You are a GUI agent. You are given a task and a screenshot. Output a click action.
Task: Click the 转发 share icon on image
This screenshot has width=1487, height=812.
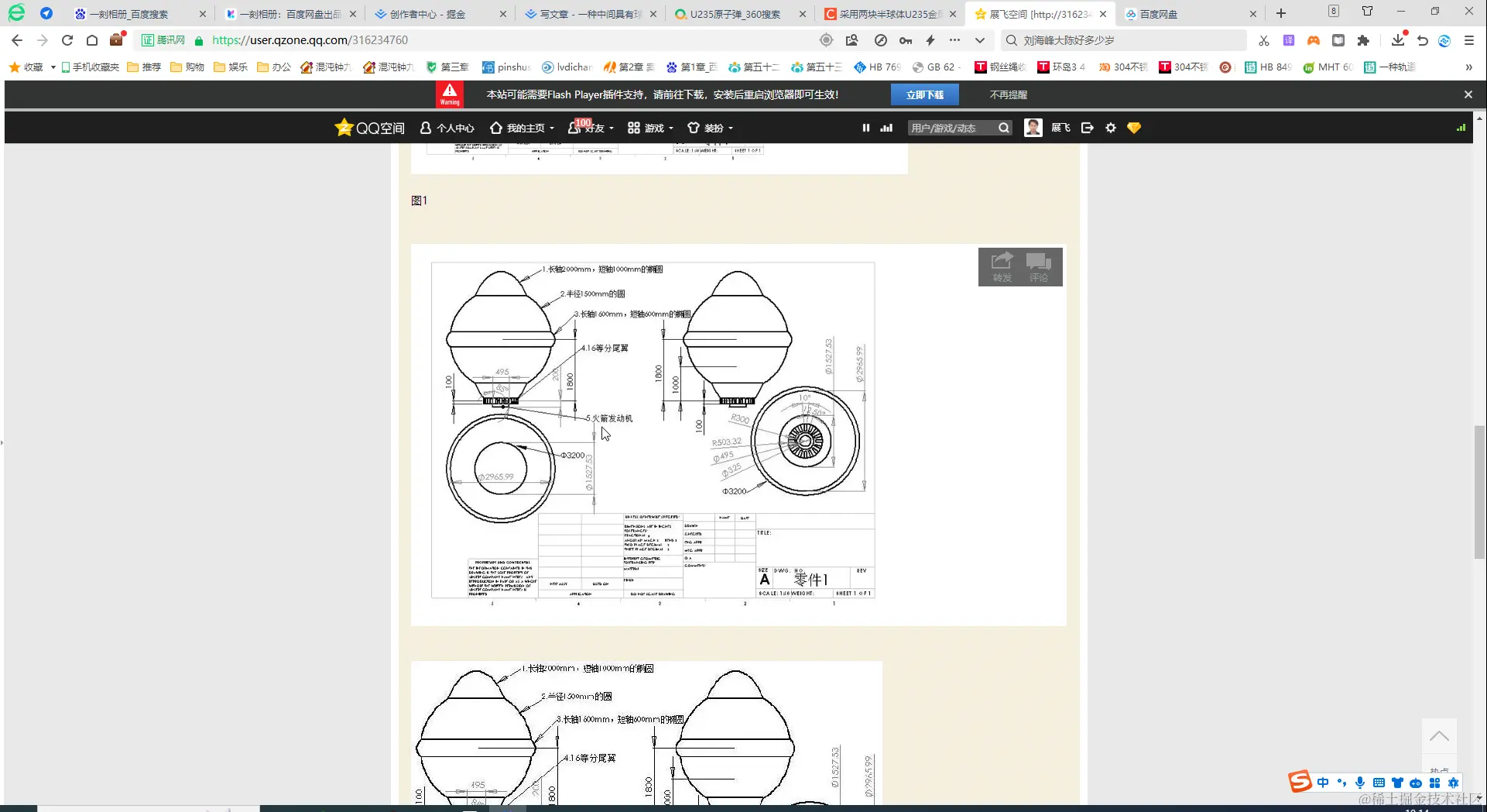click(x=1002, y=267)
